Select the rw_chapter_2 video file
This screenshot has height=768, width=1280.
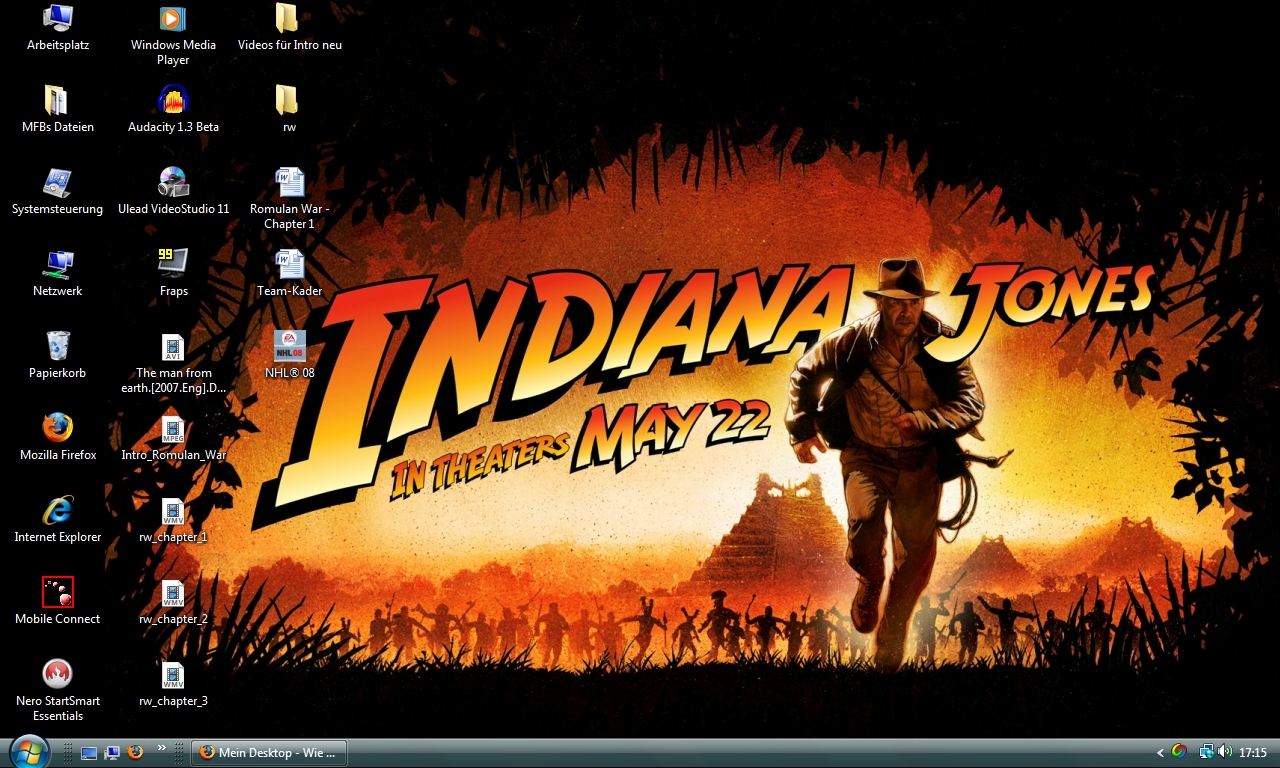point(173,592)
